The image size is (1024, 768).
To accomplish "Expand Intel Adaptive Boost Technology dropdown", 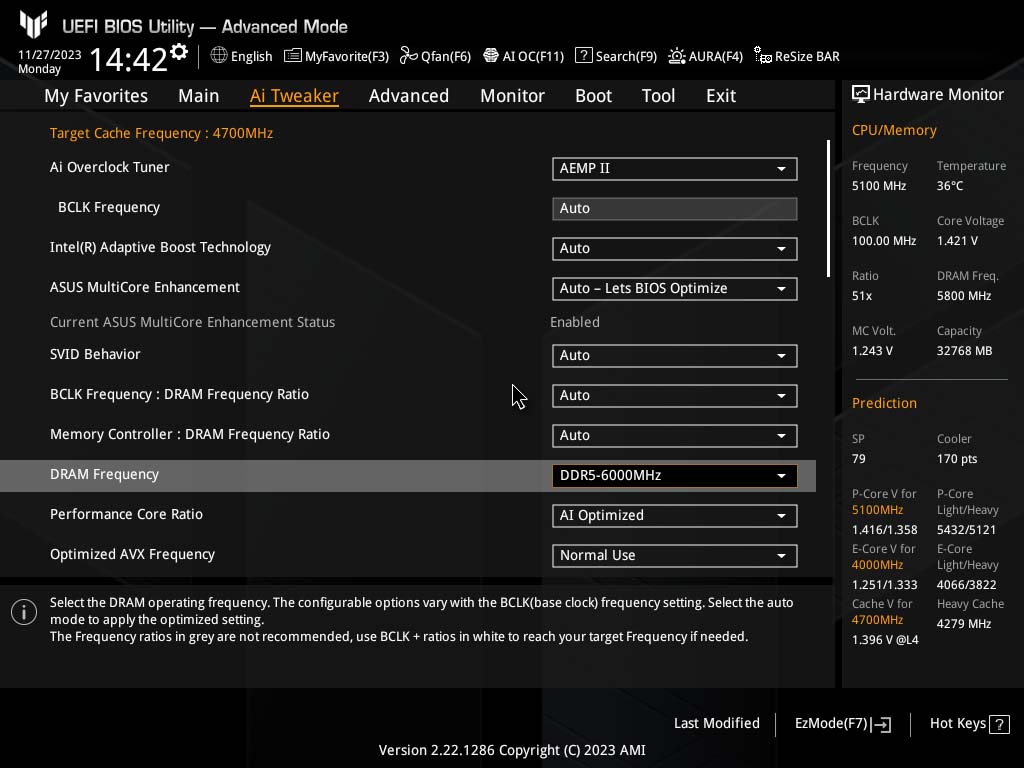I will point(674,249).
